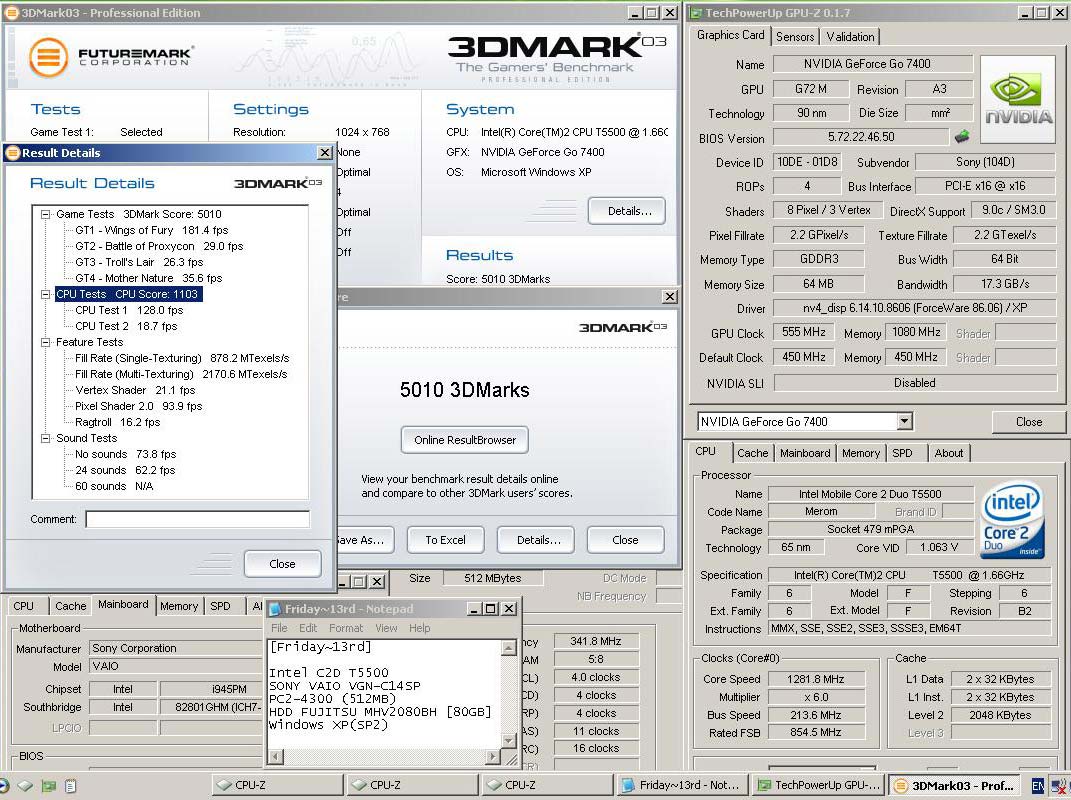This screenshot has width=1071, height=800.
Task: Select CPU Test 1 result row
Action: (x=129, y=310)
